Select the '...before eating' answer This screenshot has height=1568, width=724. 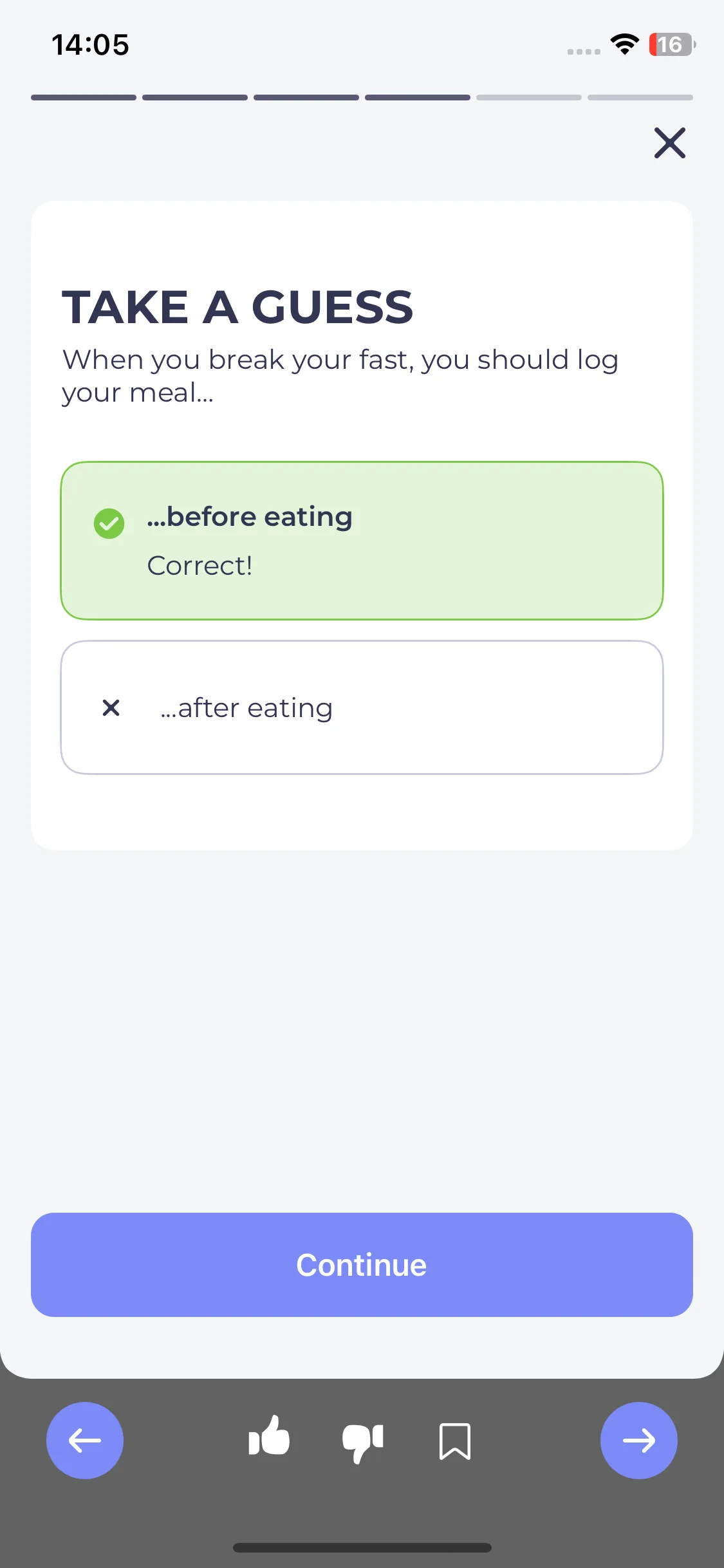pyautogui.click(x=362, y=541)
